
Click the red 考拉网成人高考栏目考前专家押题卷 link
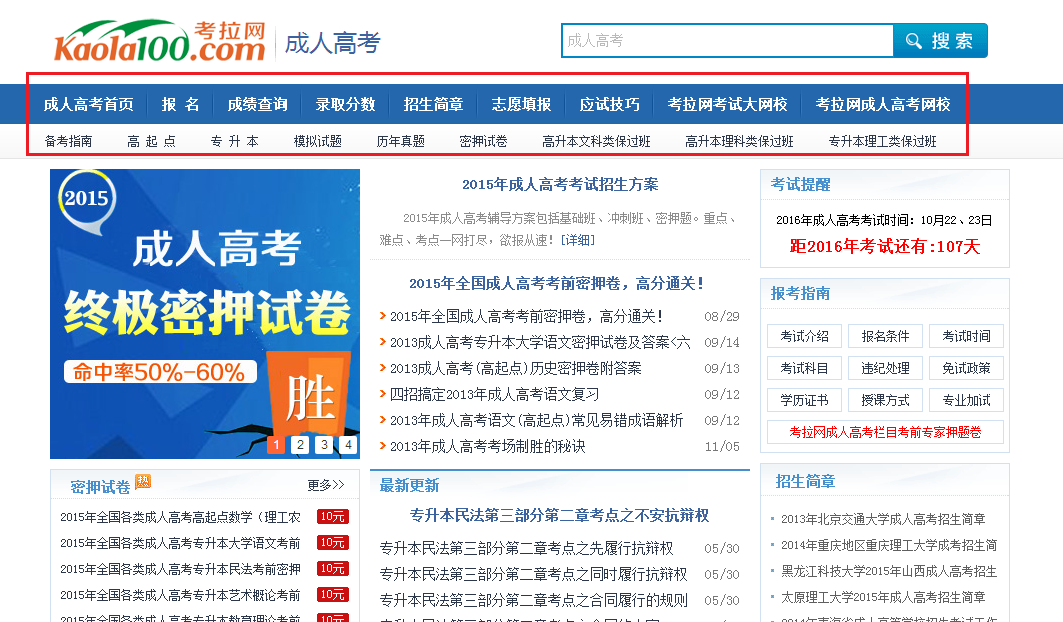[x=885, y=432]
